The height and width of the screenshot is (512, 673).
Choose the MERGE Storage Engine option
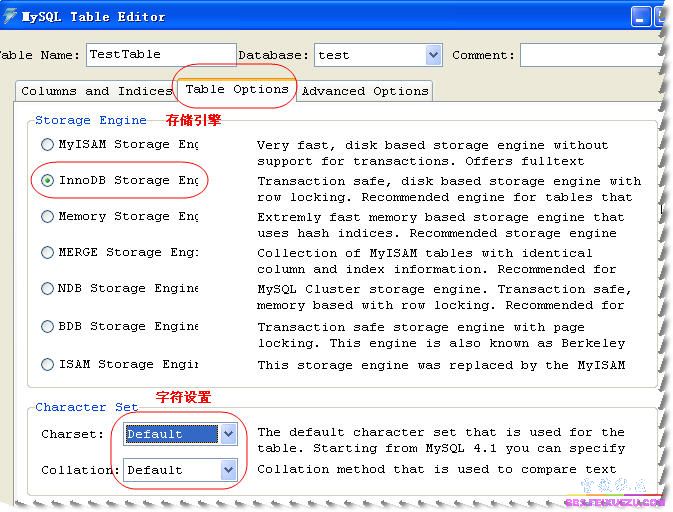(x=47, y=252)
